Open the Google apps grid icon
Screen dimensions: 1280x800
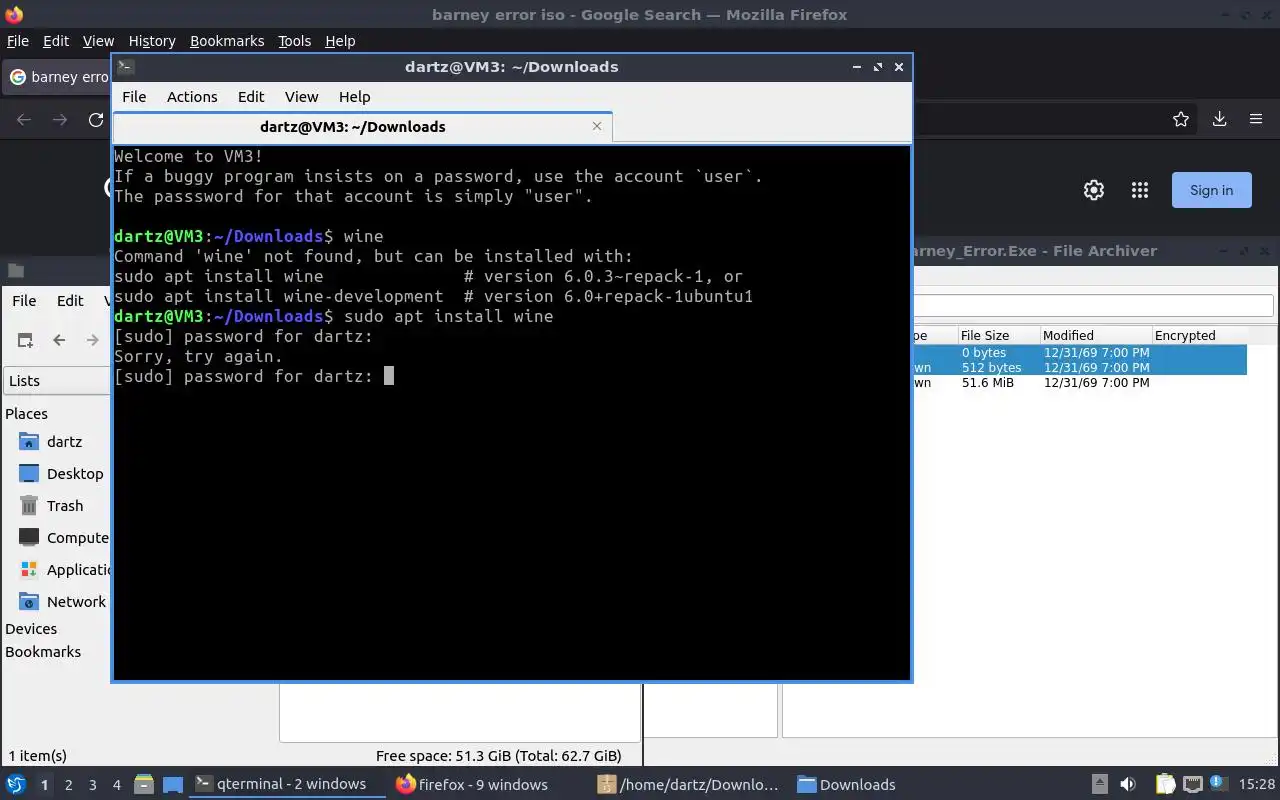click(1139, 190)
